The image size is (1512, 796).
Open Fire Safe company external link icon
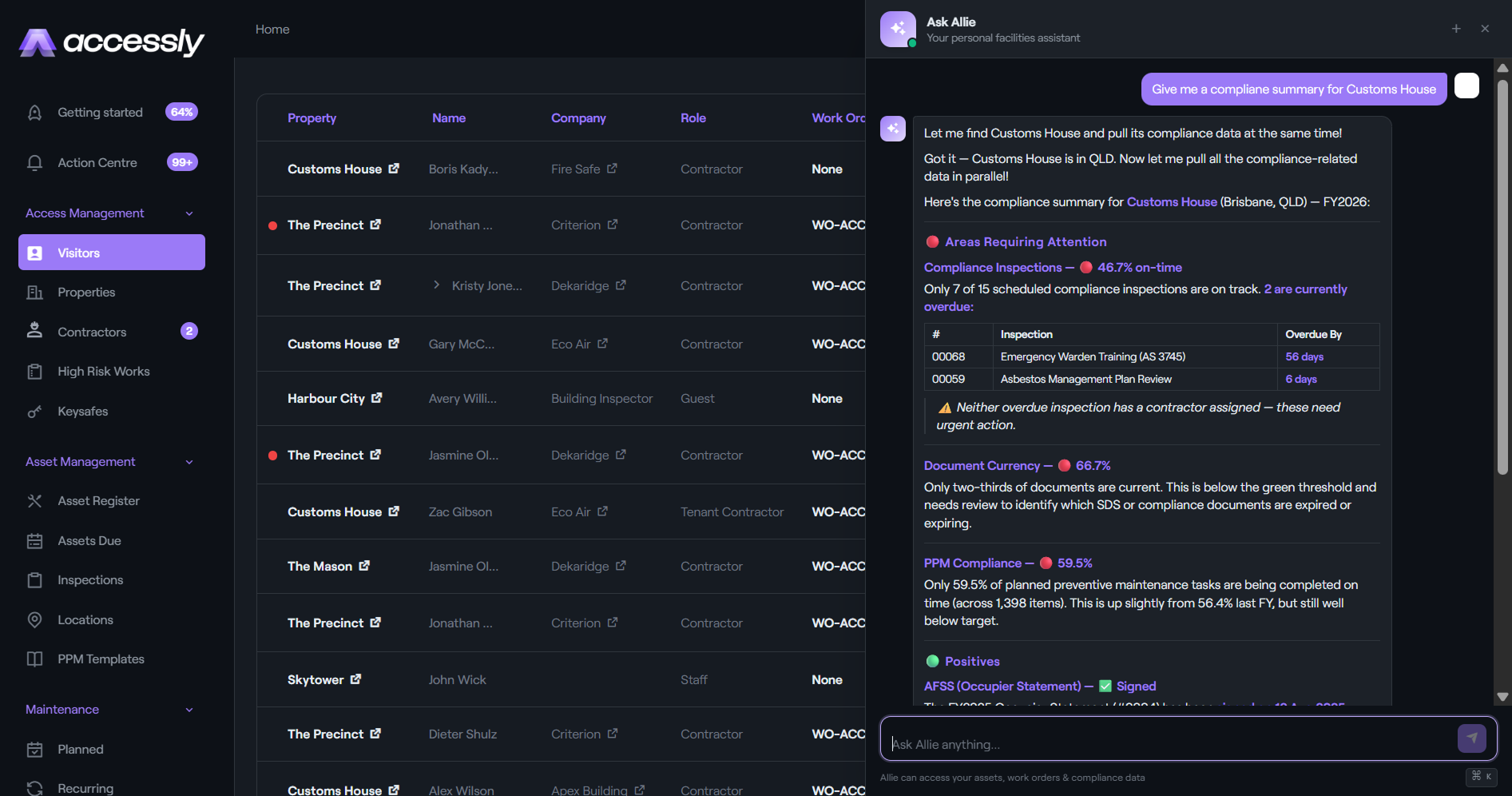pyautogui.click(x=612, y=169)
